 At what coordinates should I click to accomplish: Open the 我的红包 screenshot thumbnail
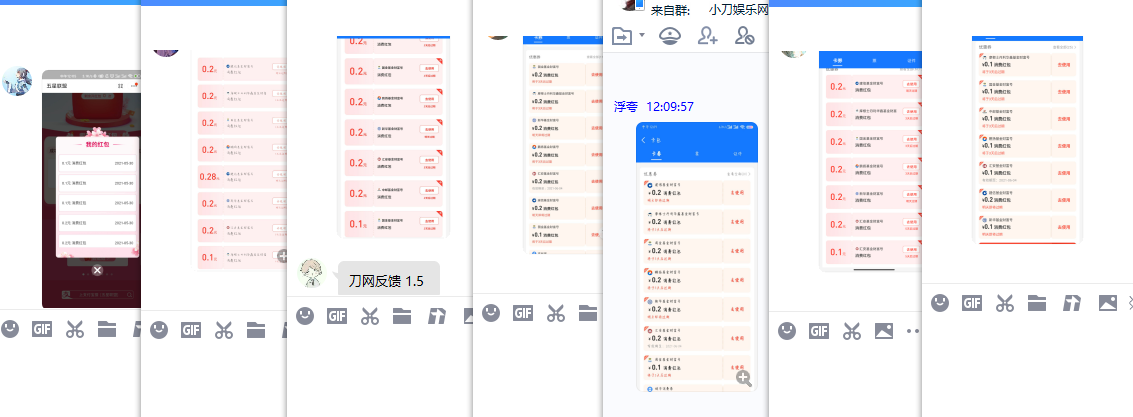(91, 189)
